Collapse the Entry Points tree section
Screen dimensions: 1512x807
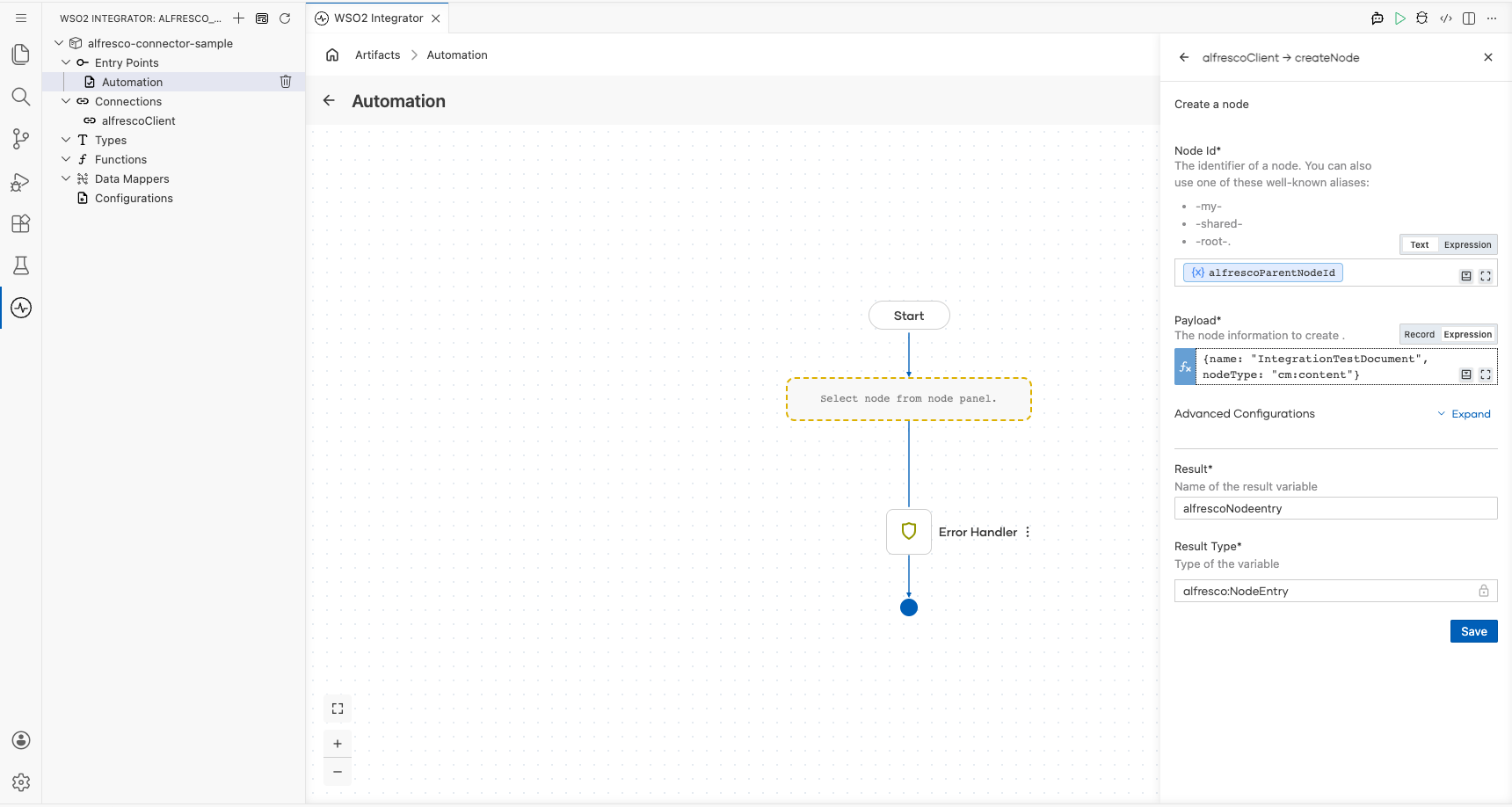point(66,62)
